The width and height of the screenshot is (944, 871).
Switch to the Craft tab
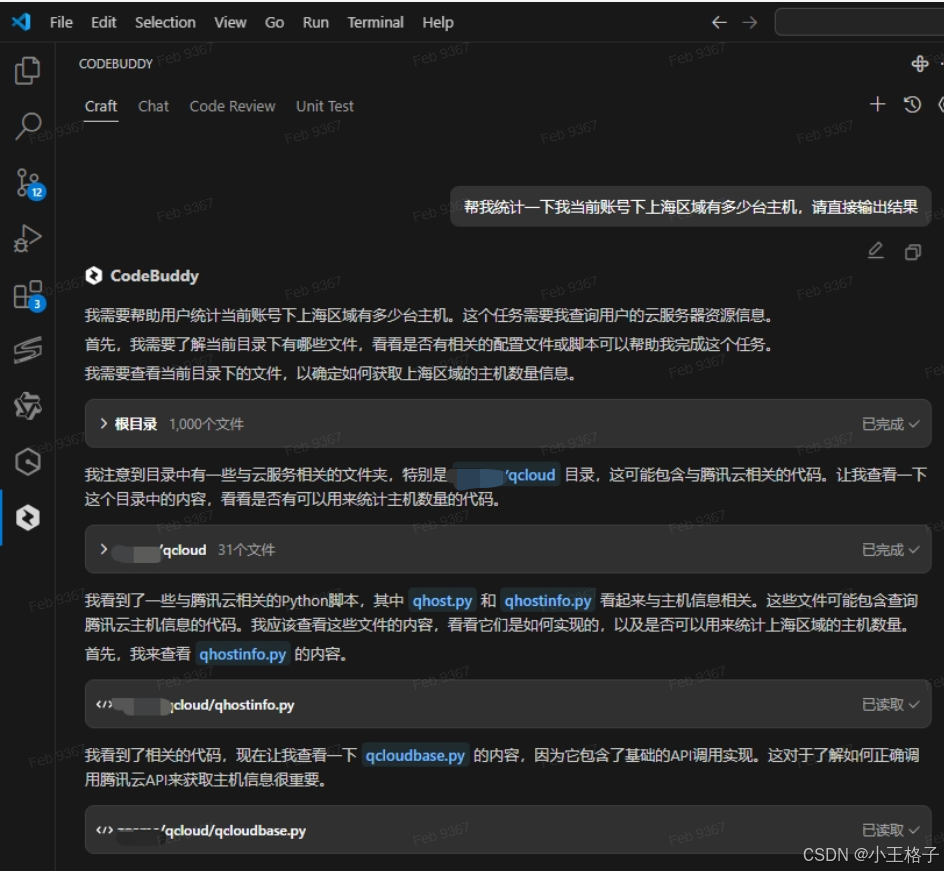point(101,107)
